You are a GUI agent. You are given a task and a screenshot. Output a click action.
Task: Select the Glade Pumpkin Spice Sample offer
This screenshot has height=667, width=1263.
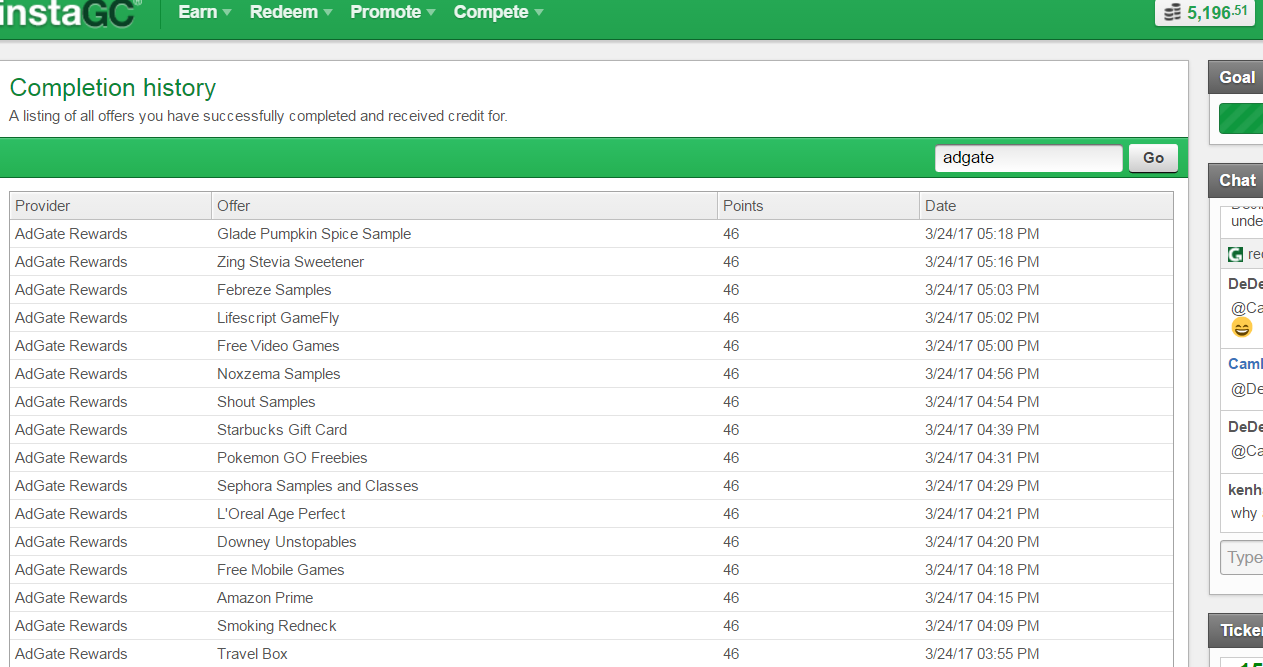[314, 234]
